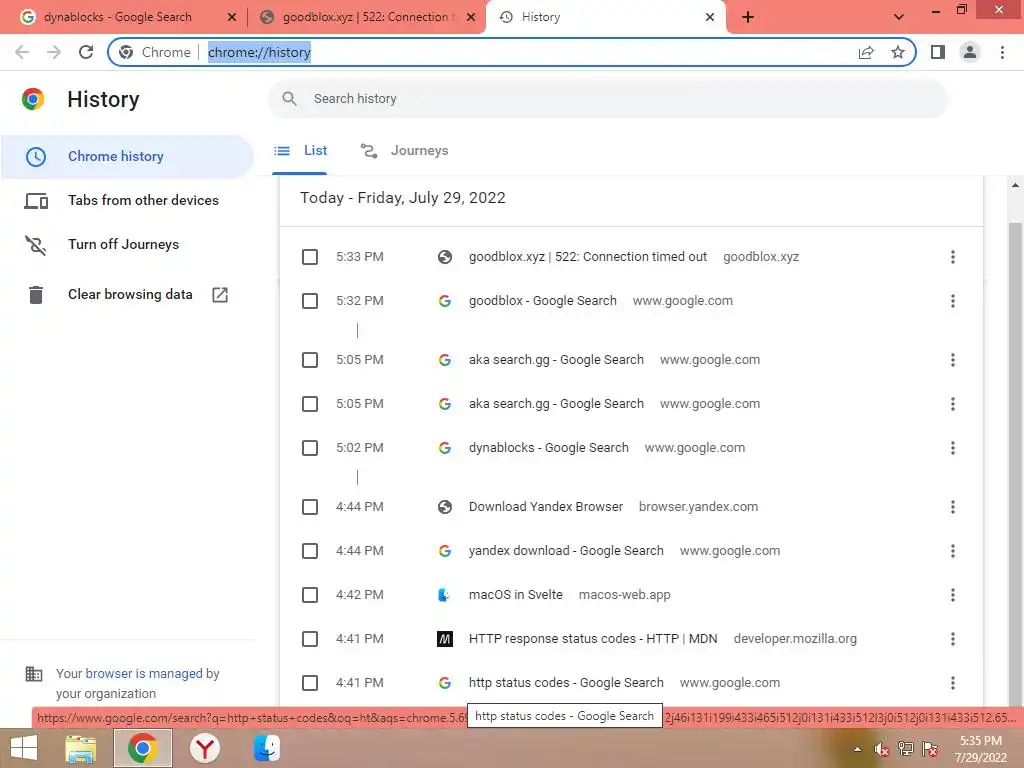Check the macOS in Svelte entry

point(310,595)
